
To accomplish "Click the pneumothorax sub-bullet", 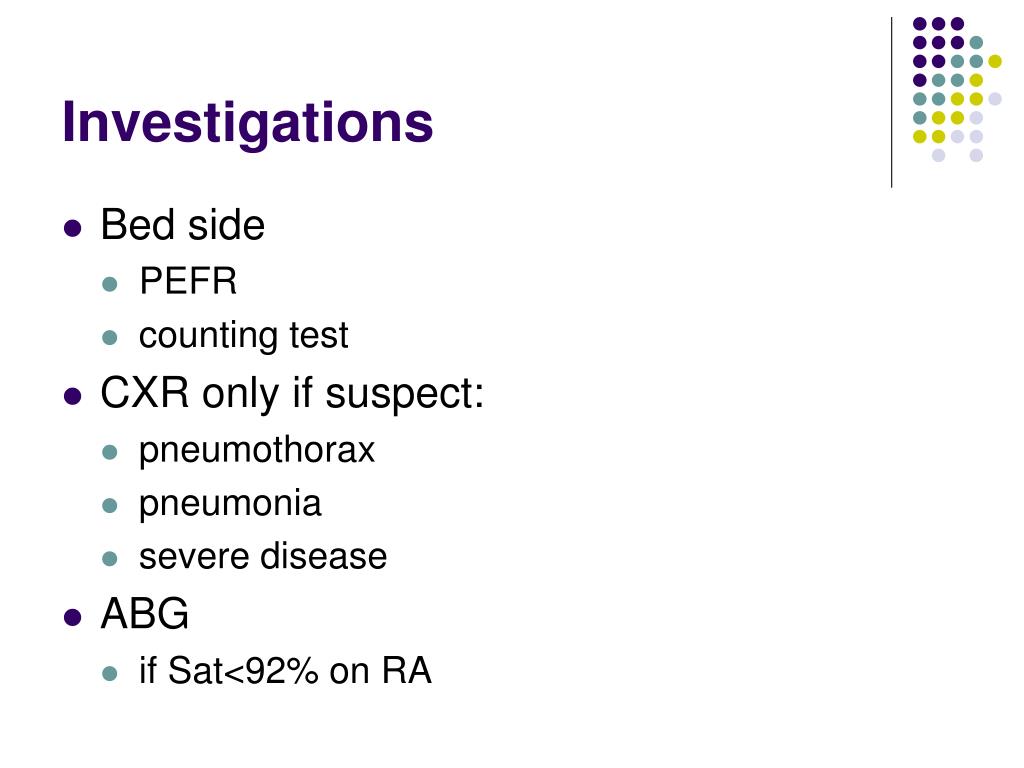I will [x=257, y=451].
